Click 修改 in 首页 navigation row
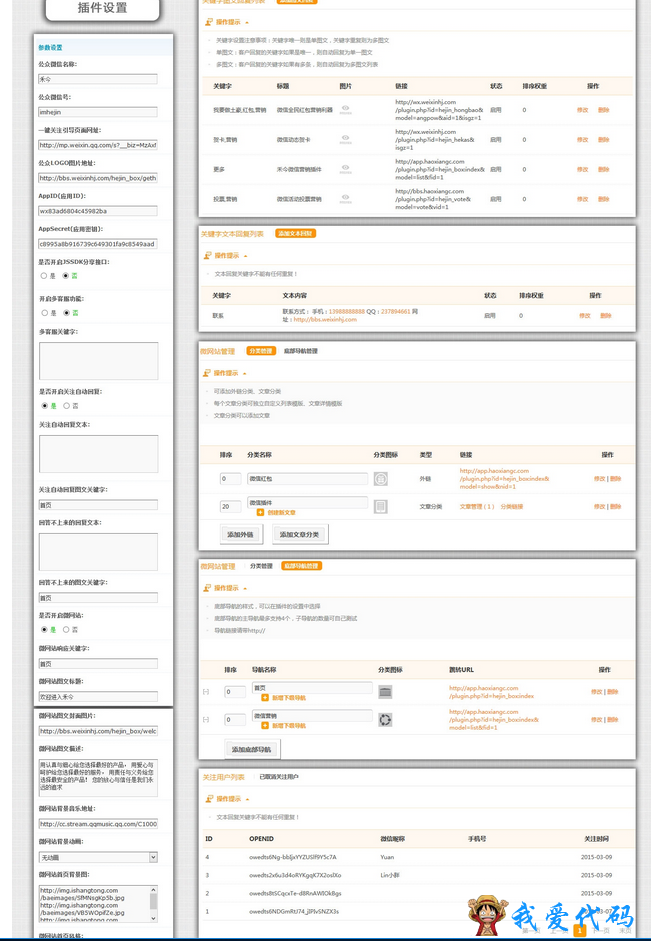This screenshot has height=941, width=651. 596,692
